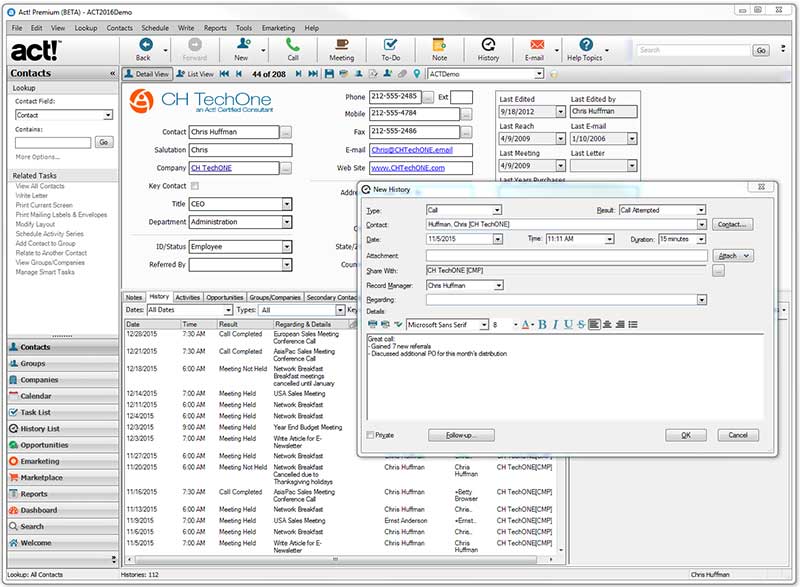The height and width of the screenshot is (587, 800).
Task: Click the To-Do checkmark icon
Action: (x=390, y=45)
